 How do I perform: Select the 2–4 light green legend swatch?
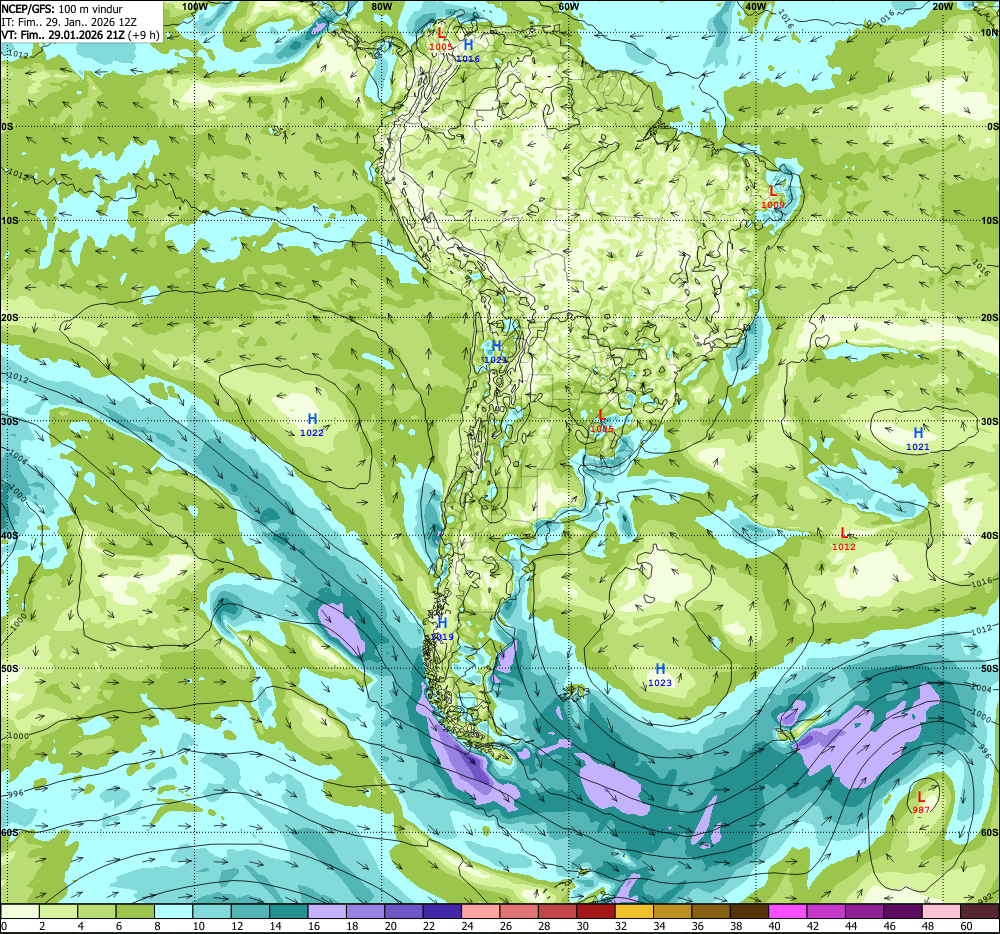point(58,911)
